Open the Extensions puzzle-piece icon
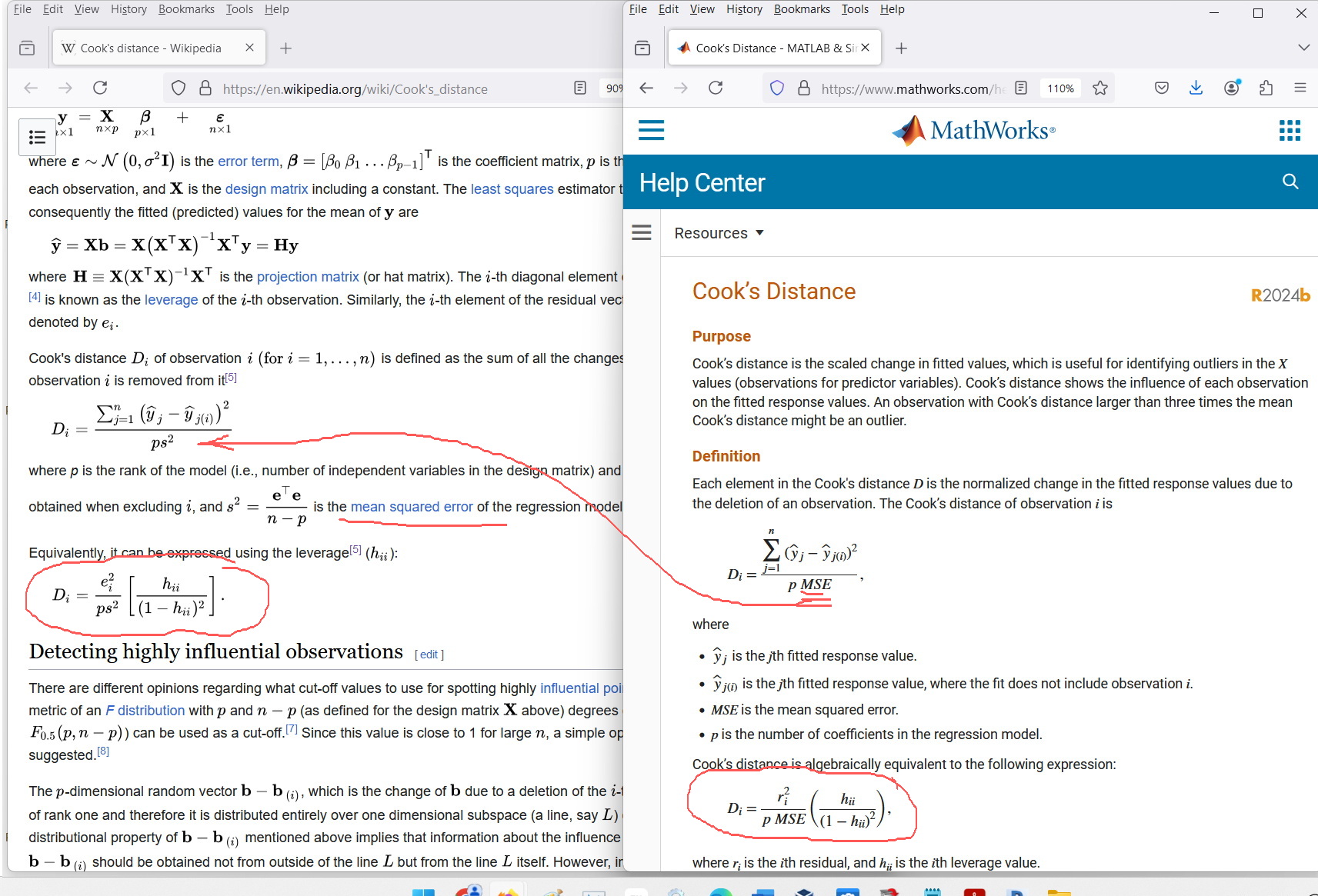The image size is (1318, 896). pyautogui.click(x=1265, y=88)
